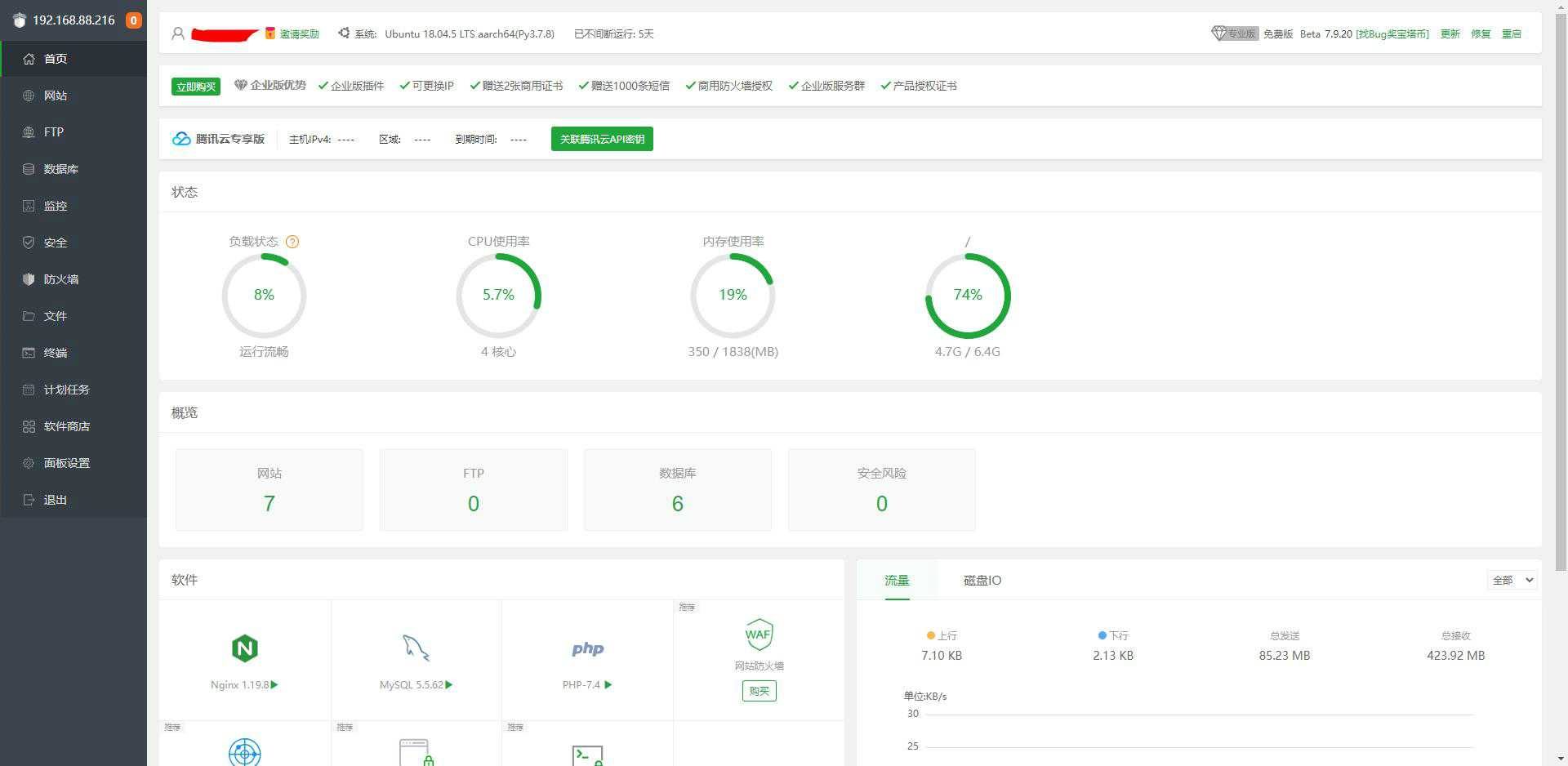Click the 负载状态 8% gauge
Image resolution: width=1568 pixels, height=766 pixels.
tap(264, 295)
